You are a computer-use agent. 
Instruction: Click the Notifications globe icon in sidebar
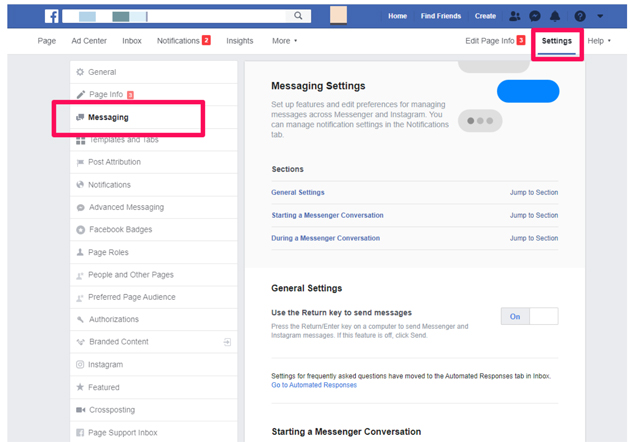click(x=80, y=184)
